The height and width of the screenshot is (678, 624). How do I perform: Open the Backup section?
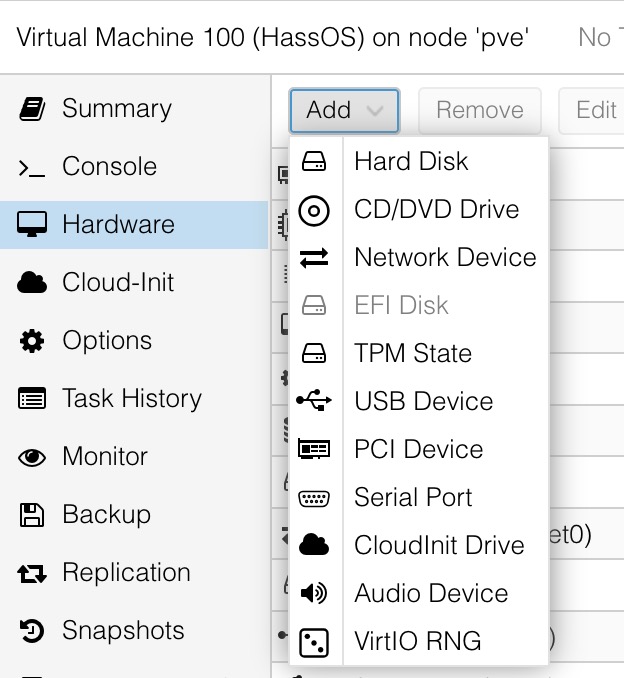[x=134, y=515]
